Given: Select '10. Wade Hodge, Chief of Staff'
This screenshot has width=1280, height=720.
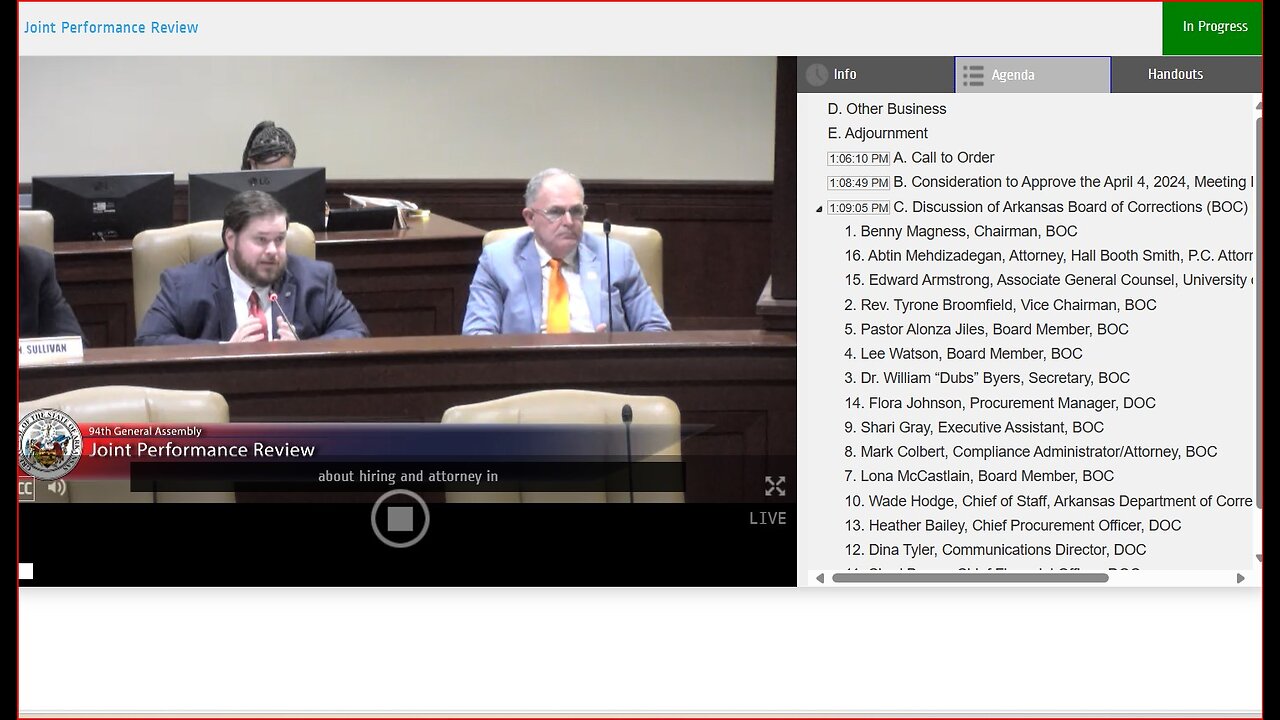Looking at the screenshot, I should click(x=1049, y=501).
